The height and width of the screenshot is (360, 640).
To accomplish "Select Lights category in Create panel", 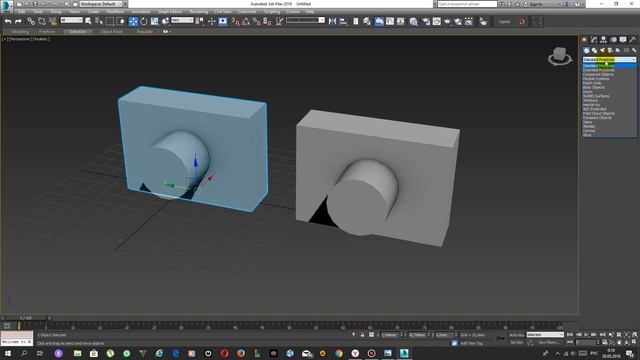I will pos(602,50).
